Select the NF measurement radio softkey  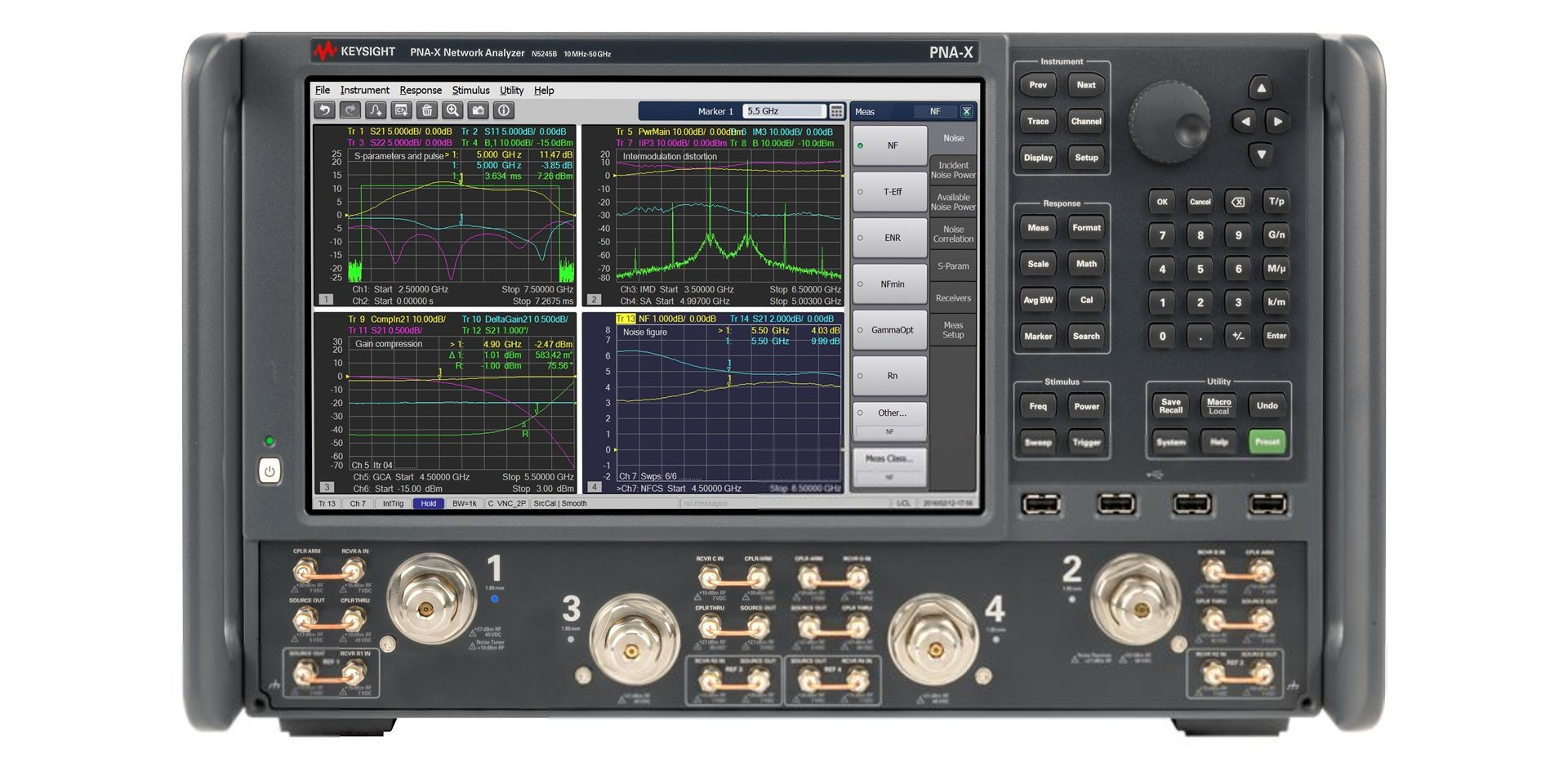coord(890,145)
